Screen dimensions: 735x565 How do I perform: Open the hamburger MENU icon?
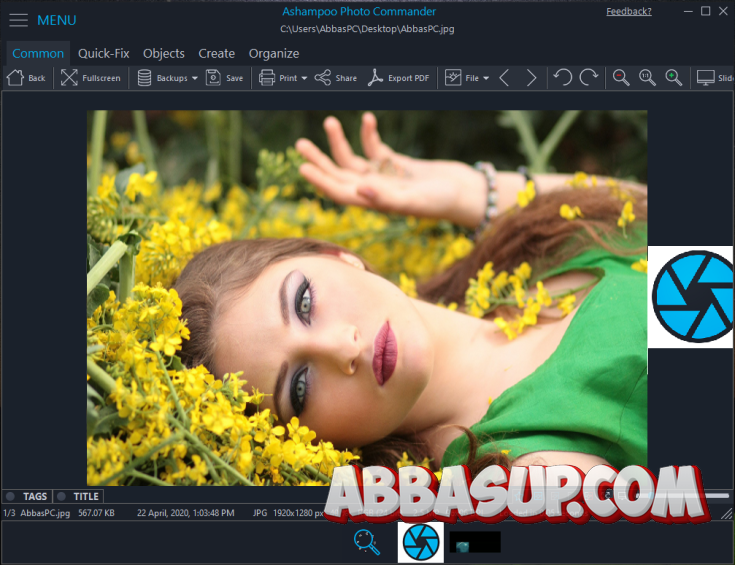click(18, 20)
